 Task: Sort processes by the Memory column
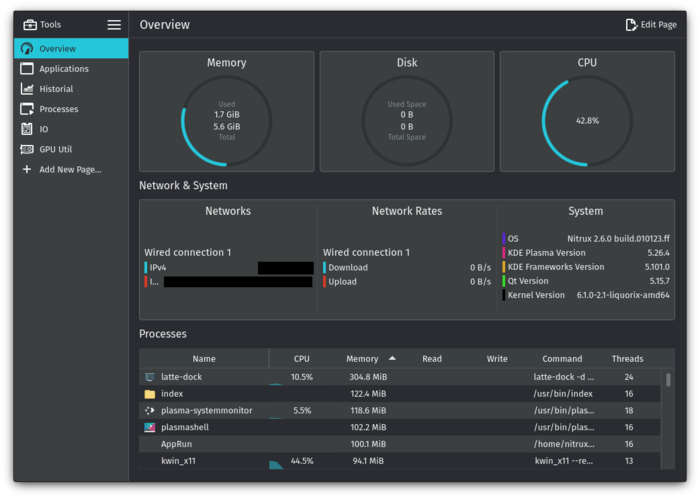tap(362, 358)
